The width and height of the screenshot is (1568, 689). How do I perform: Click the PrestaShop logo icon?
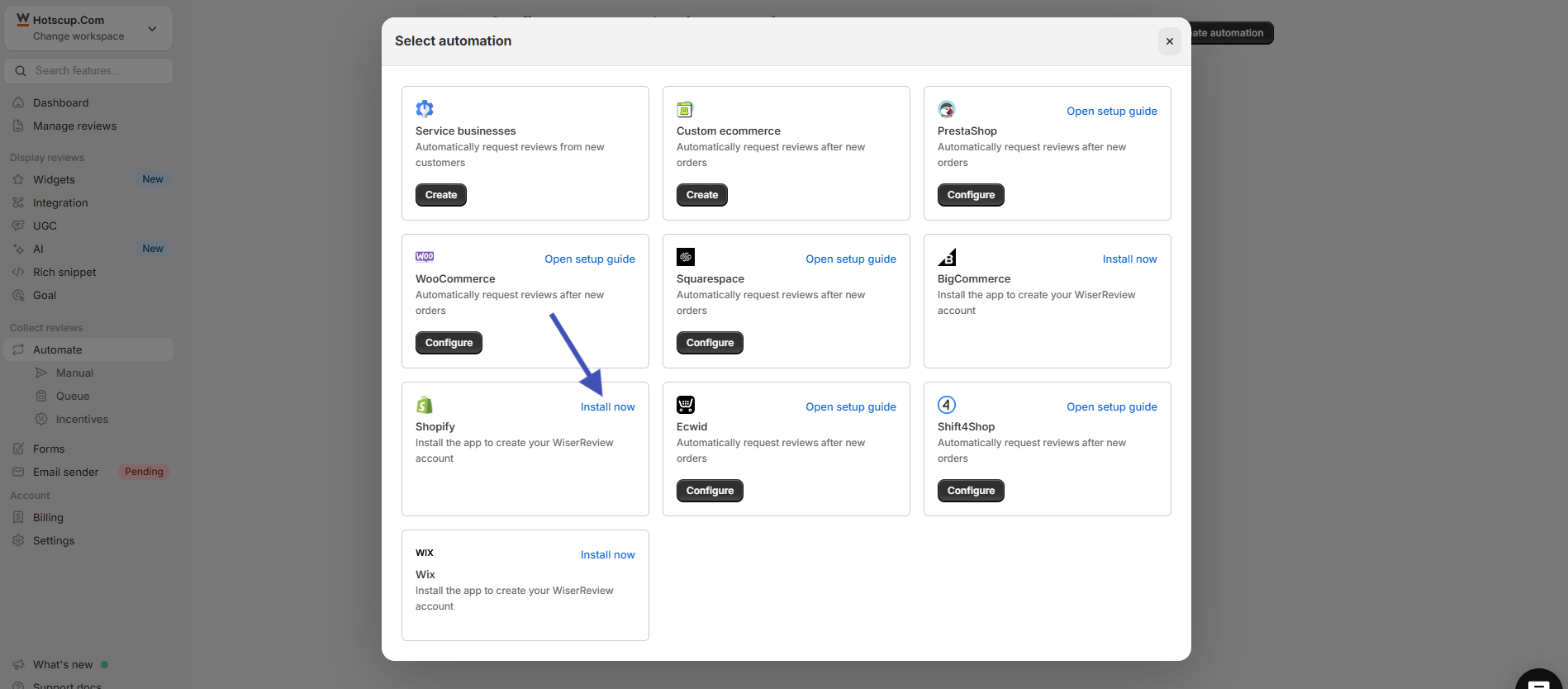pos(947,109)
